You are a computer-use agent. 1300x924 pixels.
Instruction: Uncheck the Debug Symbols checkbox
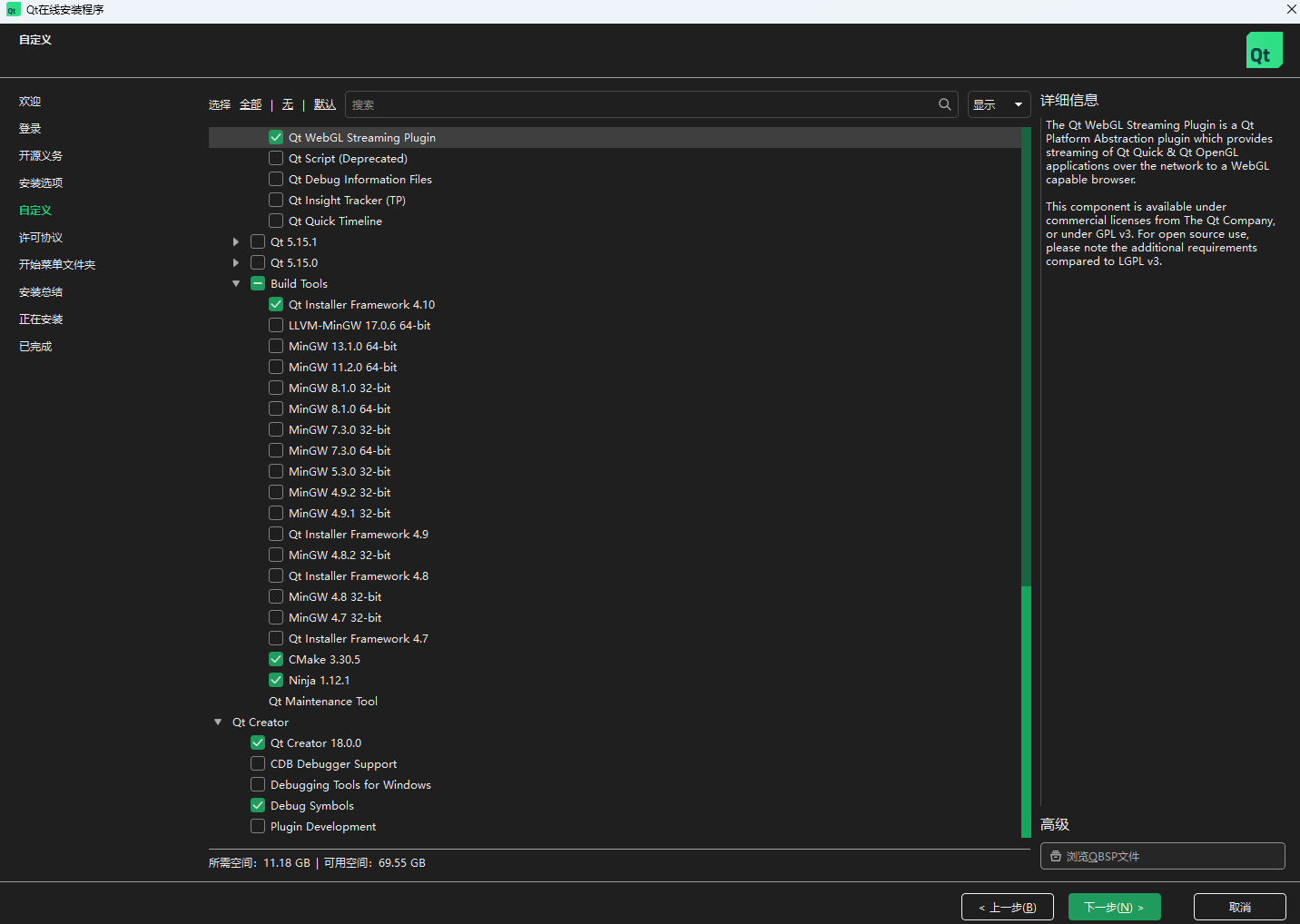[258, 805]
